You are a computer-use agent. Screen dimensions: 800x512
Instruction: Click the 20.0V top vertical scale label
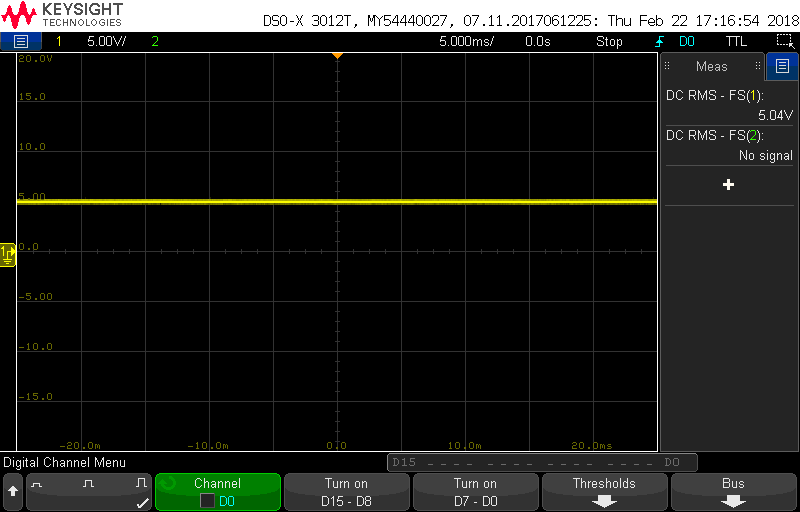35,59
